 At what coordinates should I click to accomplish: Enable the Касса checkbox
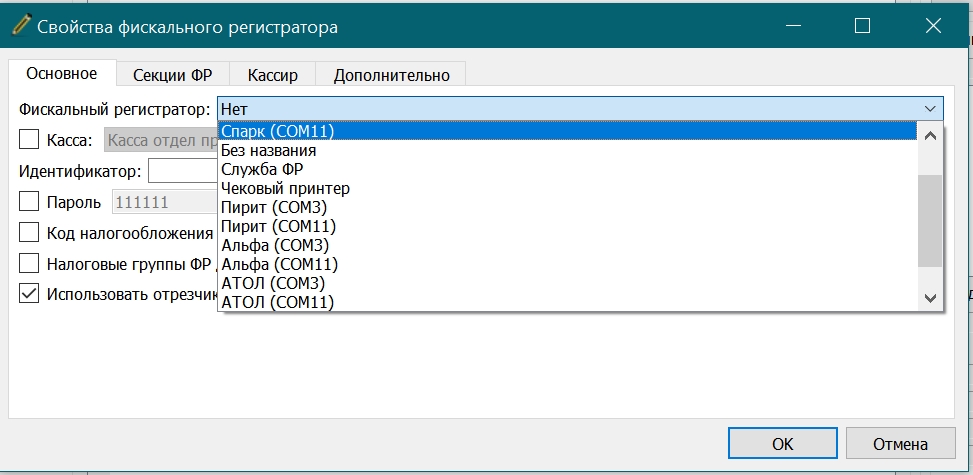point(29,140)
